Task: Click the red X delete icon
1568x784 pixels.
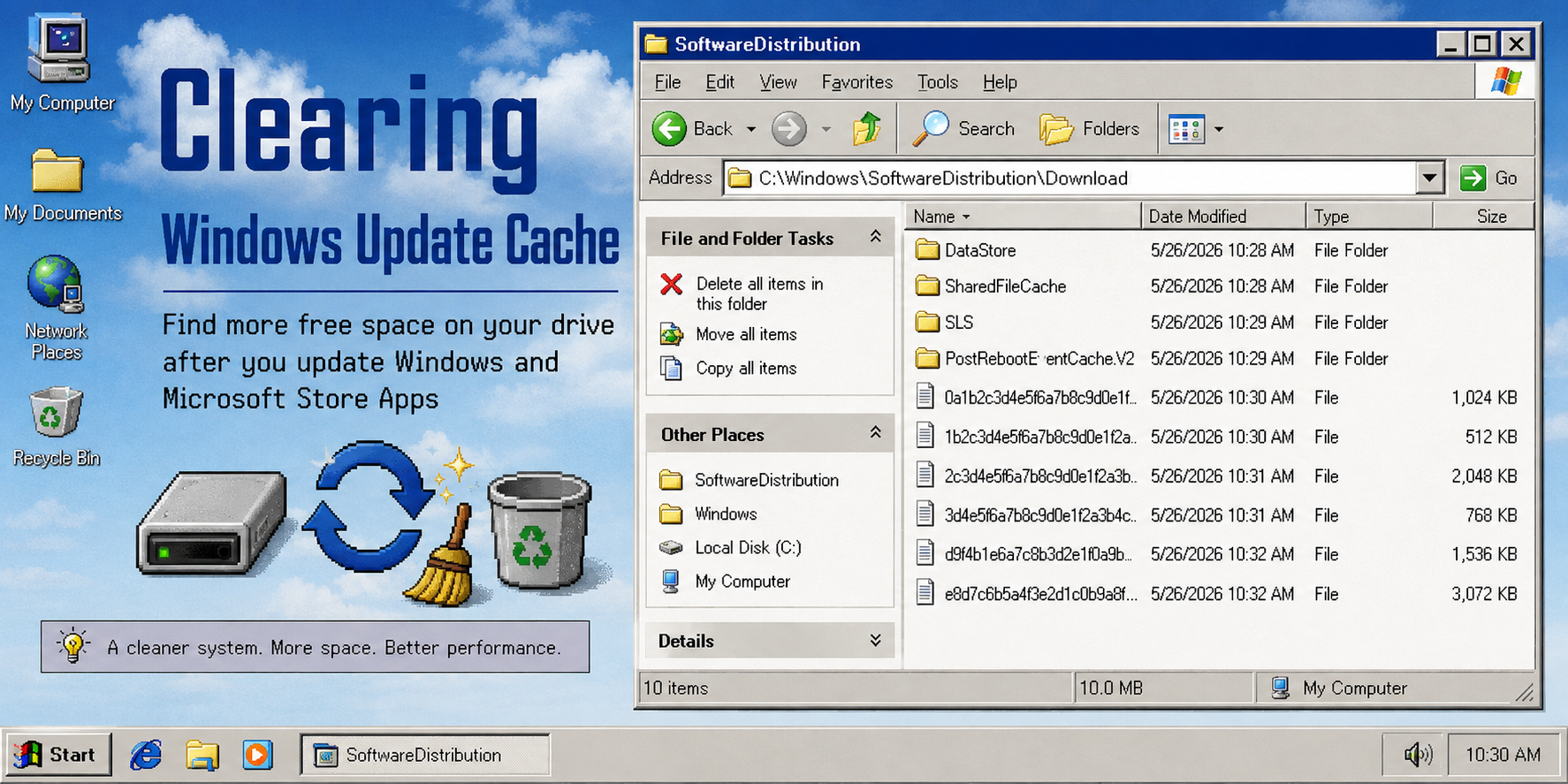Action: click(672, 284)
